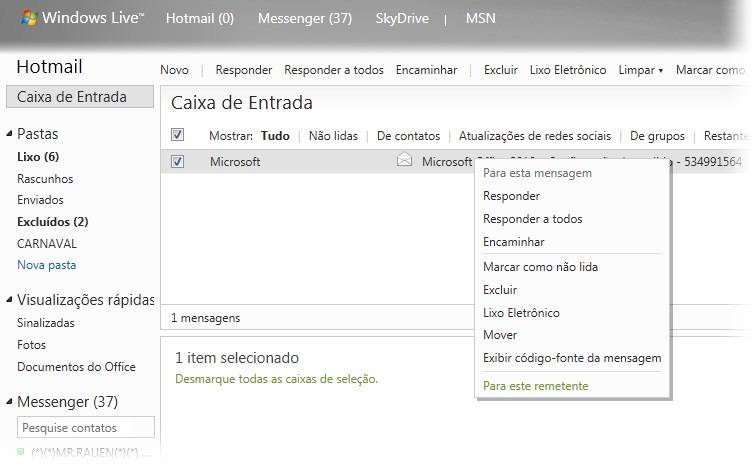Click Lixo Eletrônico in the toolbar
This screenshot has height=467, width=755.
point(568,70)
